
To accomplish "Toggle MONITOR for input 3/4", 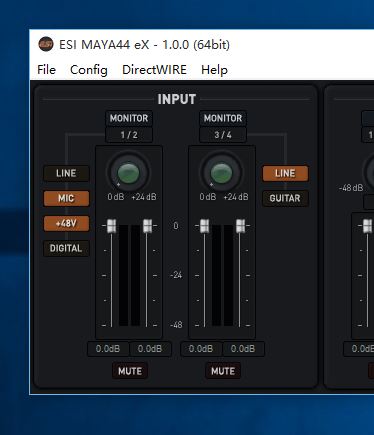I will click(223, 118).
